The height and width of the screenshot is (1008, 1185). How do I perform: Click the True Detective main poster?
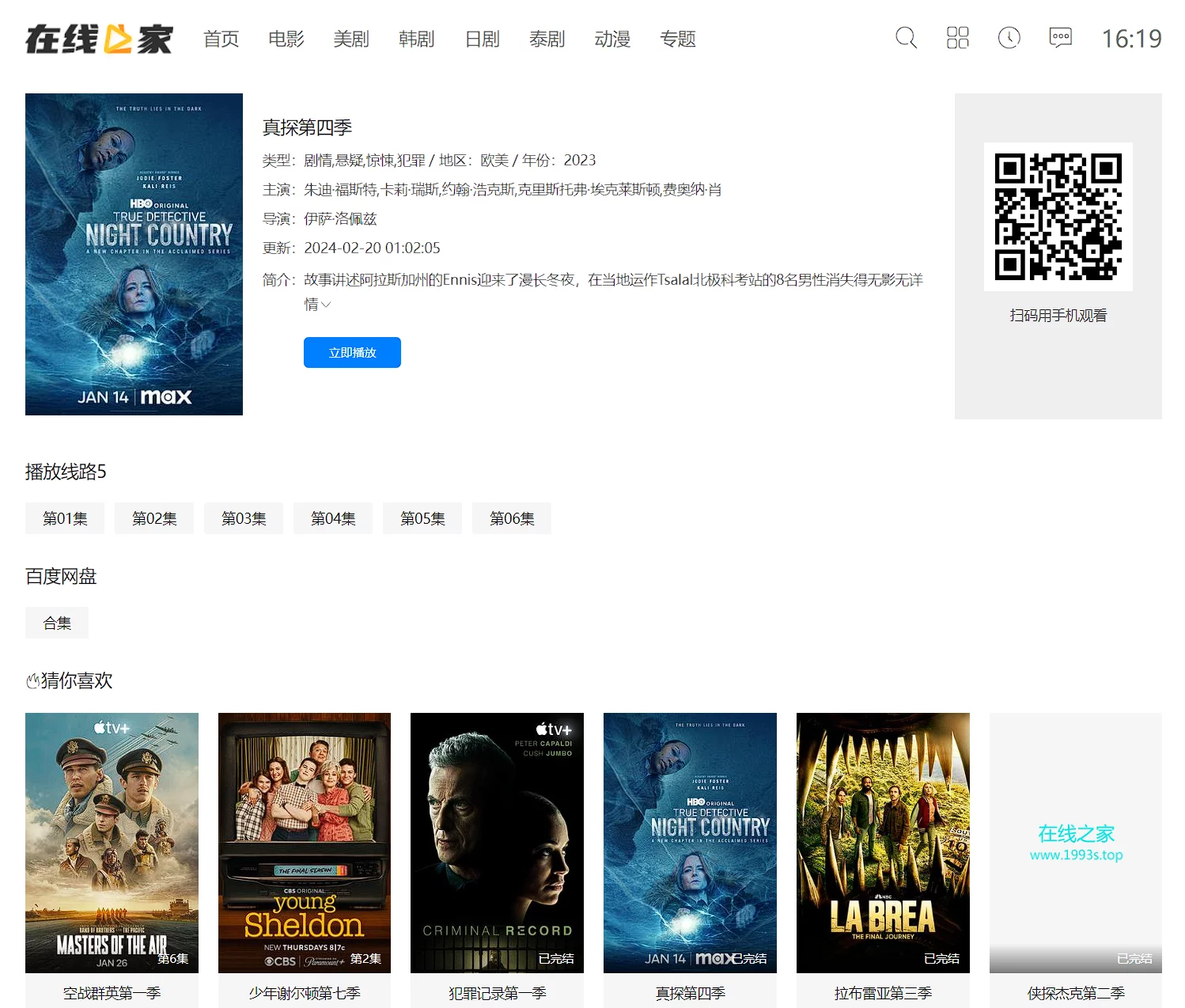coord(134,254)
